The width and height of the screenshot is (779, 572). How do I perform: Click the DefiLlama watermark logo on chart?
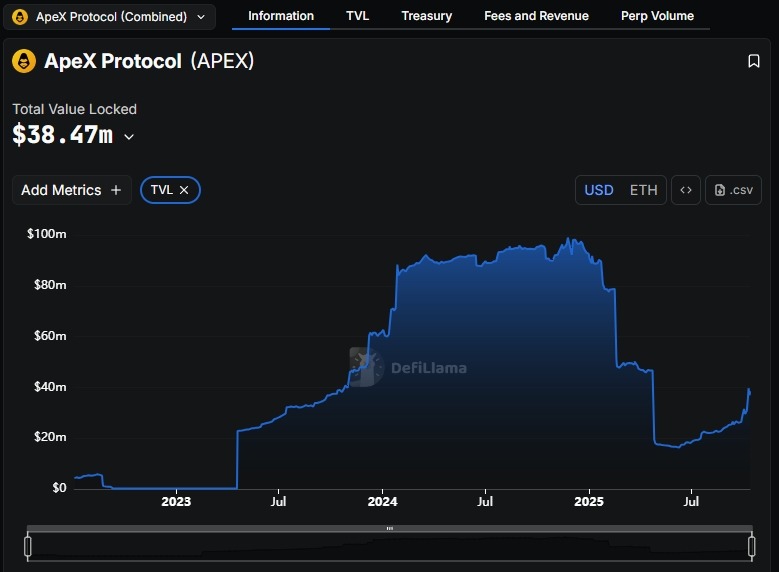(367, 367)
